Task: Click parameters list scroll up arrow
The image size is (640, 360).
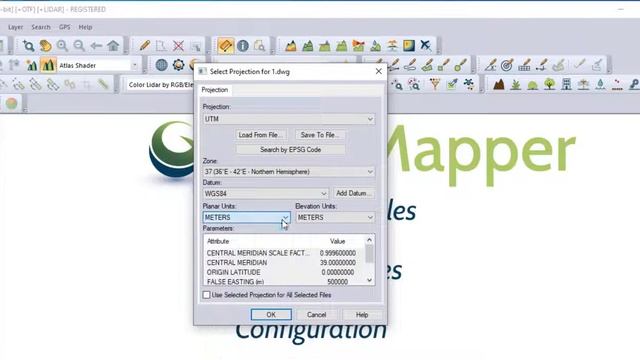Action: click(369, 240)
